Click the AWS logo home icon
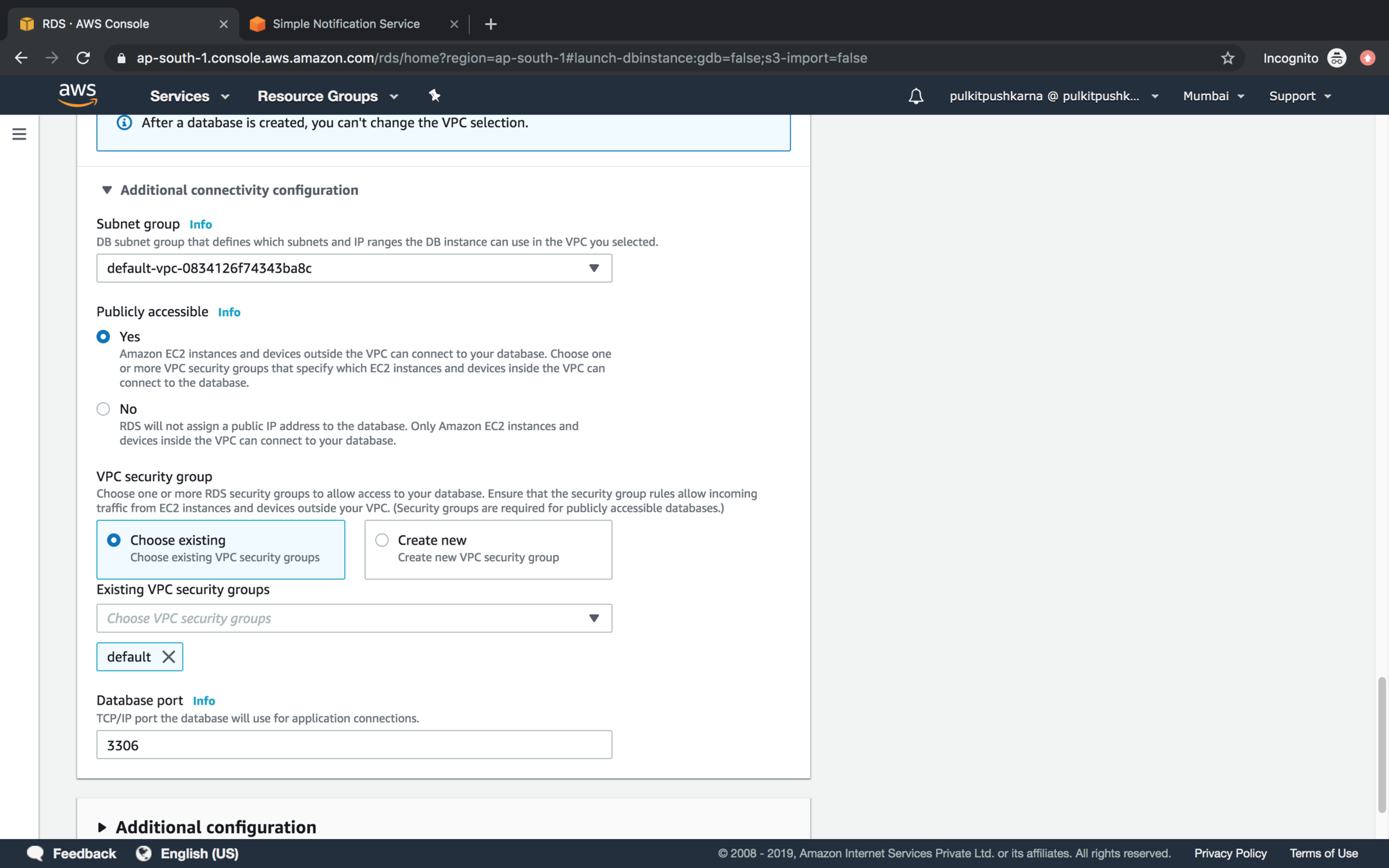Viewport: 1389px width, 868px height. [x=77, y=95]
